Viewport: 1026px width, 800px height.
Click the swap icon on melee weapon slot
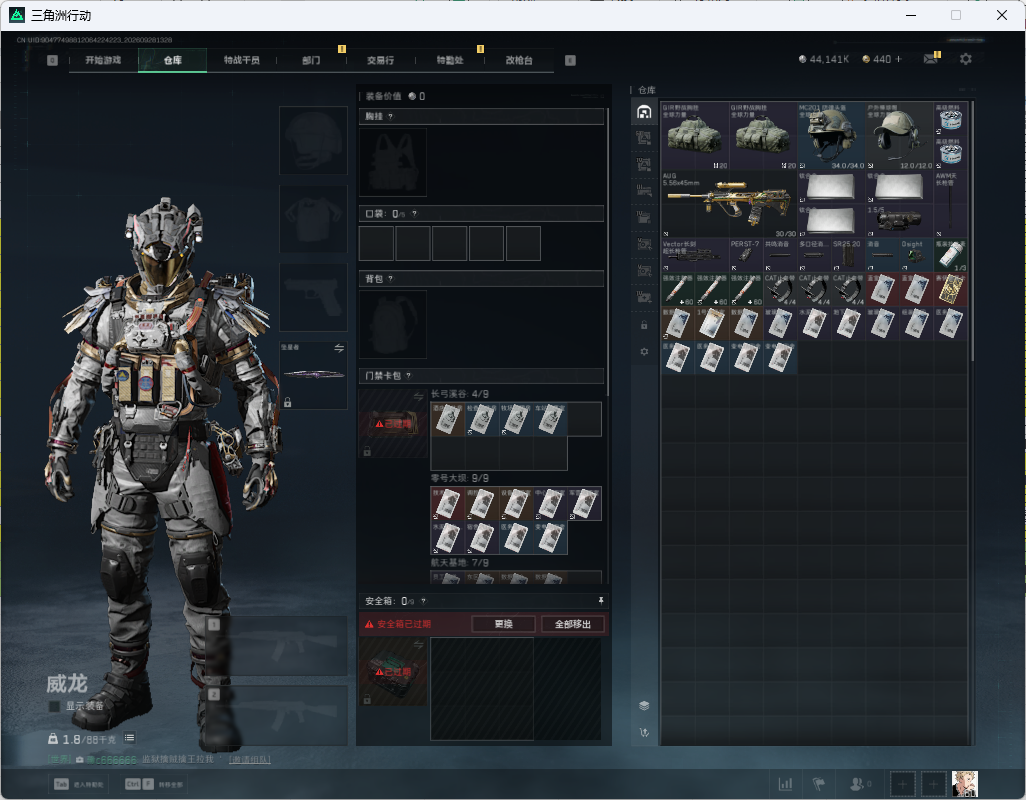[339, 349]
